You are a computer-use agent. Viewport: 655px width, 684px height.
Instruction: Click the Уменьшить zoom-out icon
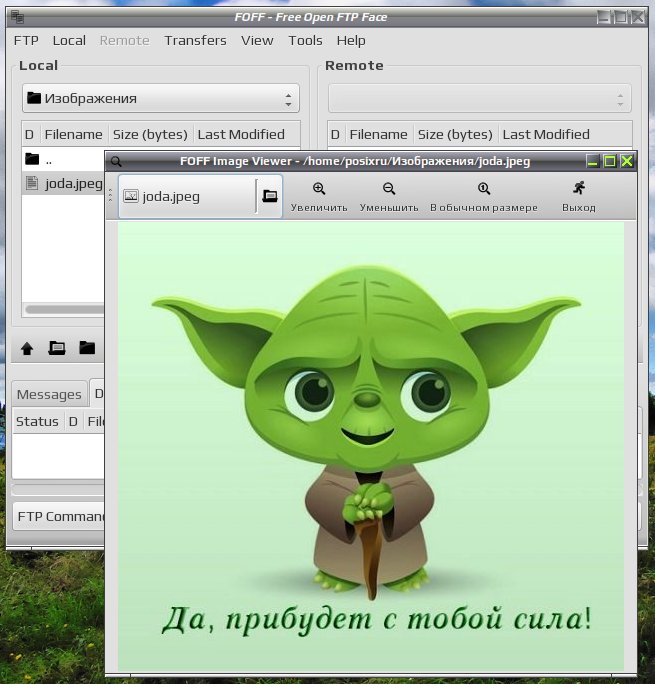click(389, 189)
